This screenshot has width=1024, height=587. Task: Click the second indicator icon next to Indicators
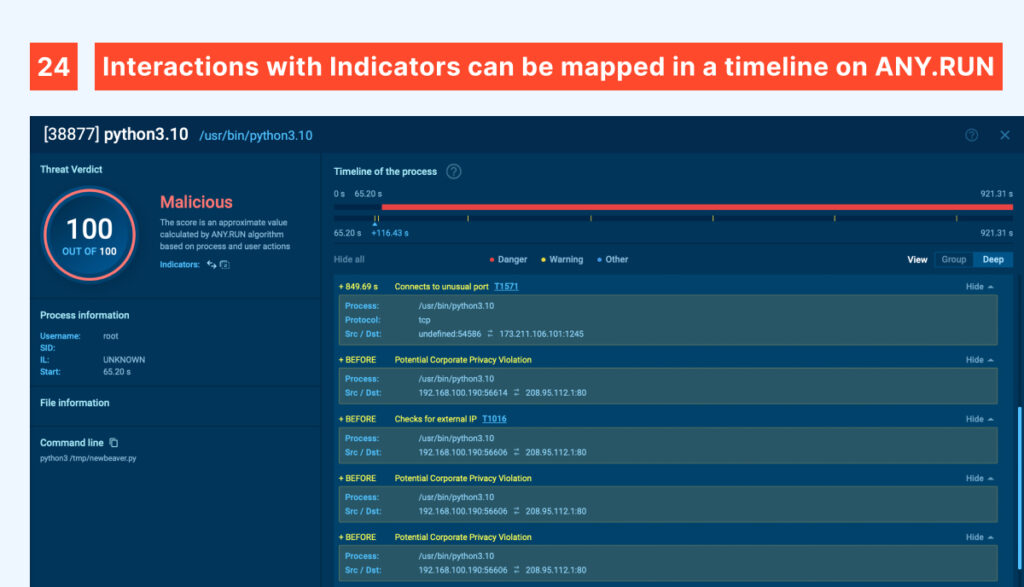[x=225, y=265]
